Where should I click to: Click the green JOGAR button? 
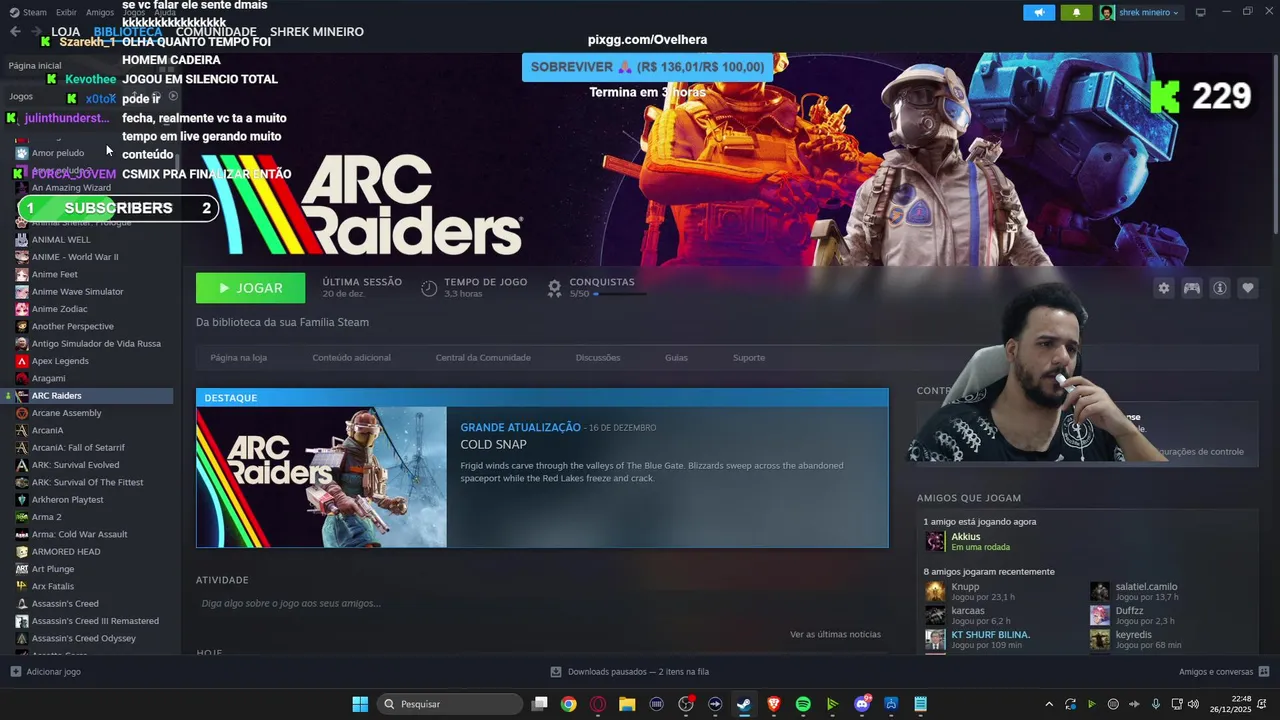click(x=251, y=288)
